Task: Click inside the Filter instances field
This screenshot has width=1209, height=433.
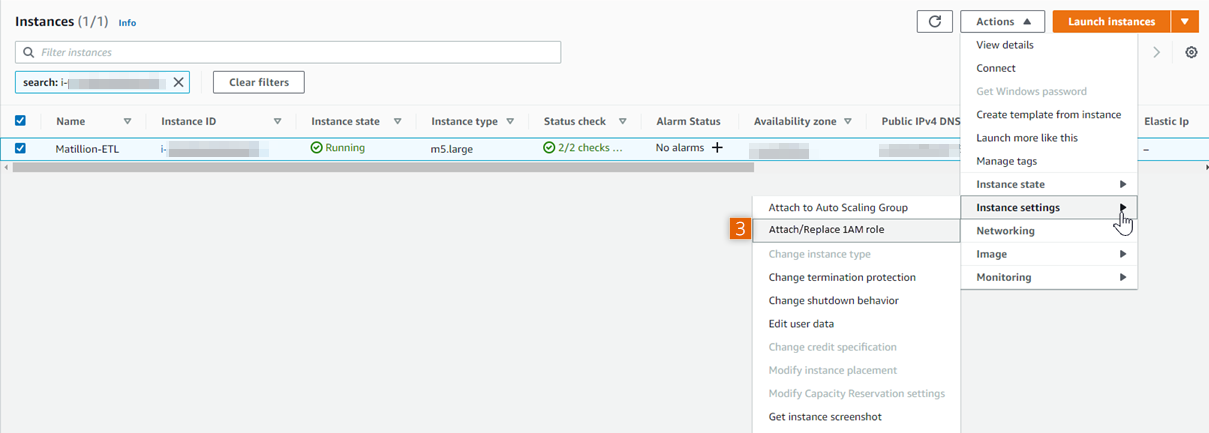Action: click(288, 52)
